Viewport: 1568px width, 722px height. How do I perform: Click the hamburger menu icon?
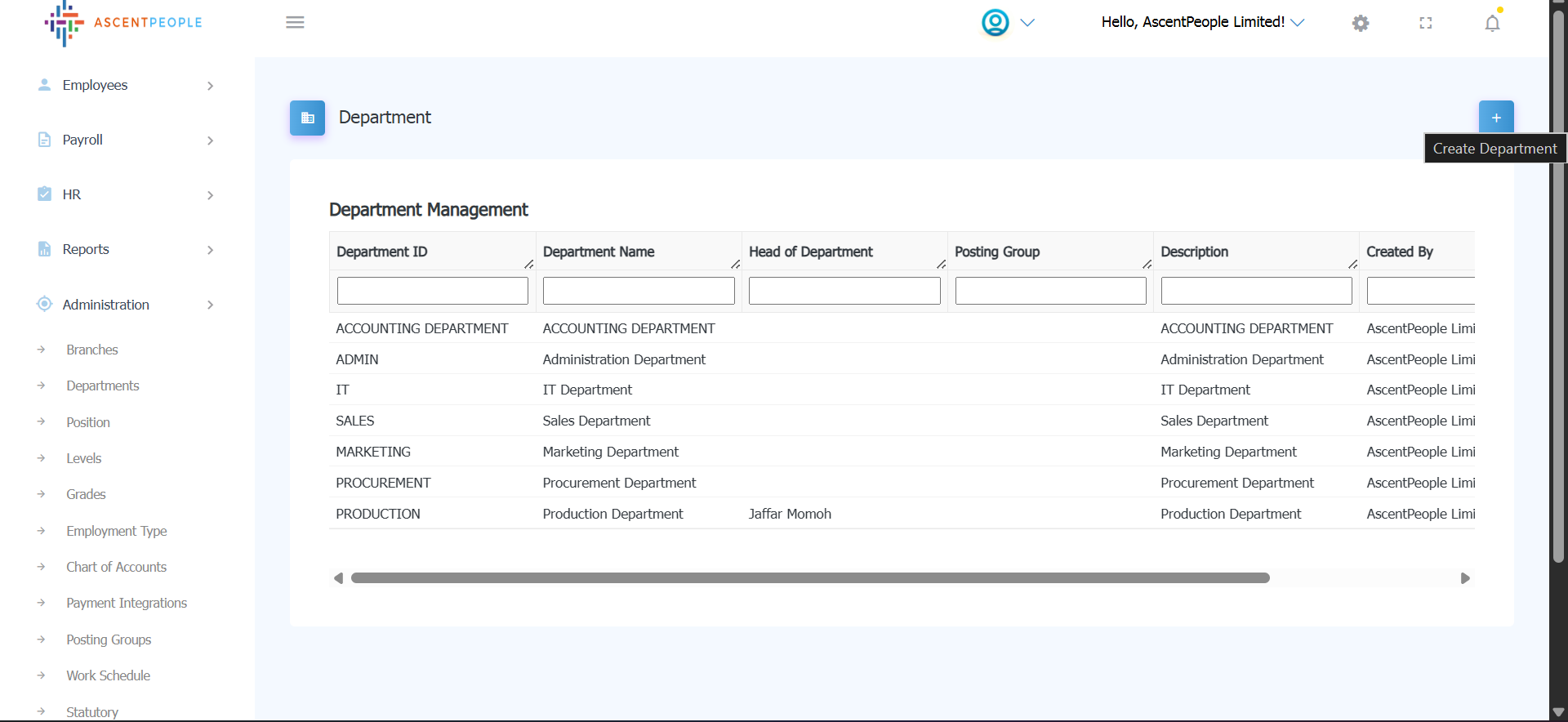295,22
